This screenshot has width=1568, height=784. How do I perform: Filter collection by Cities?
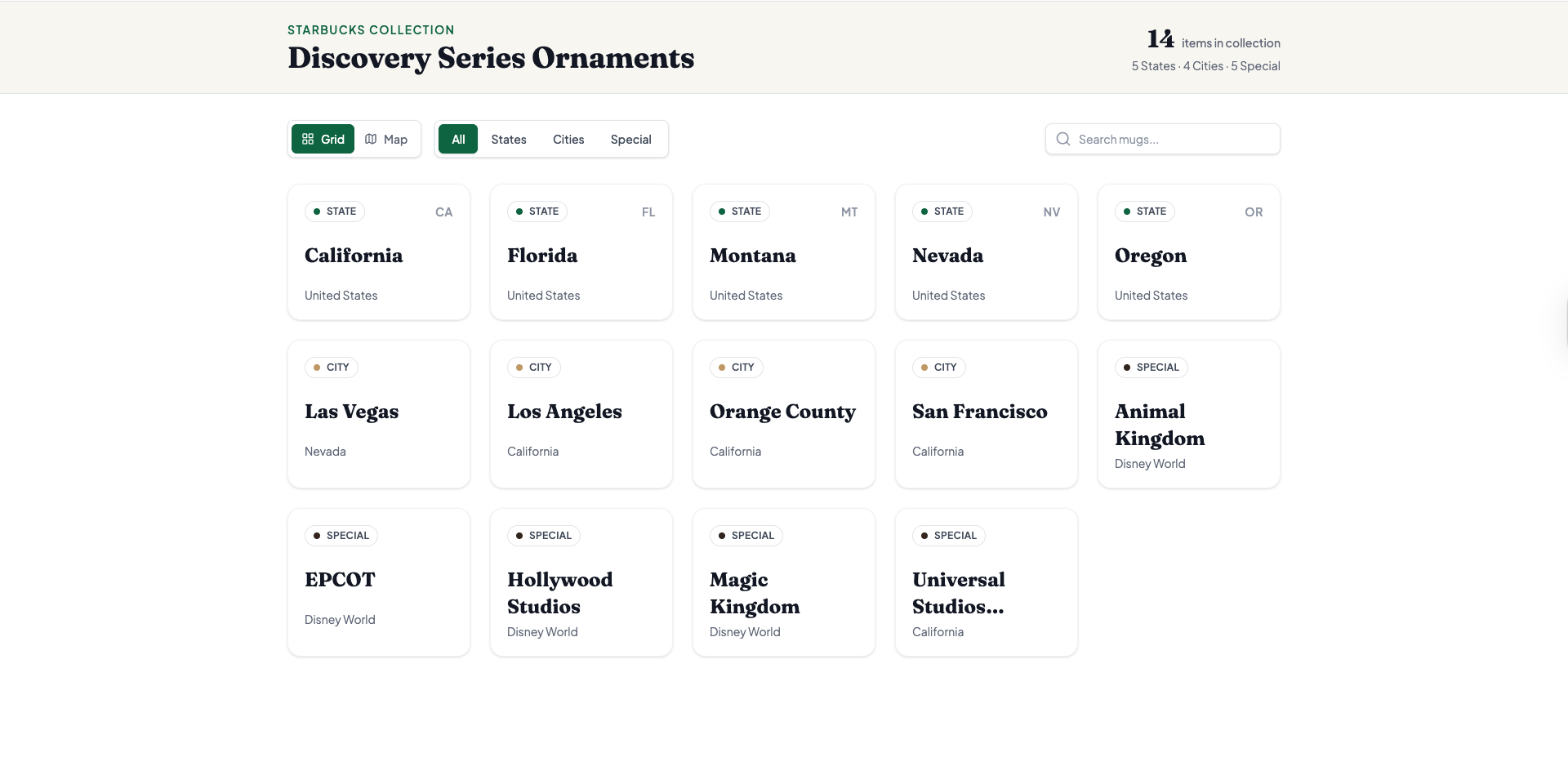click(568, 139)
